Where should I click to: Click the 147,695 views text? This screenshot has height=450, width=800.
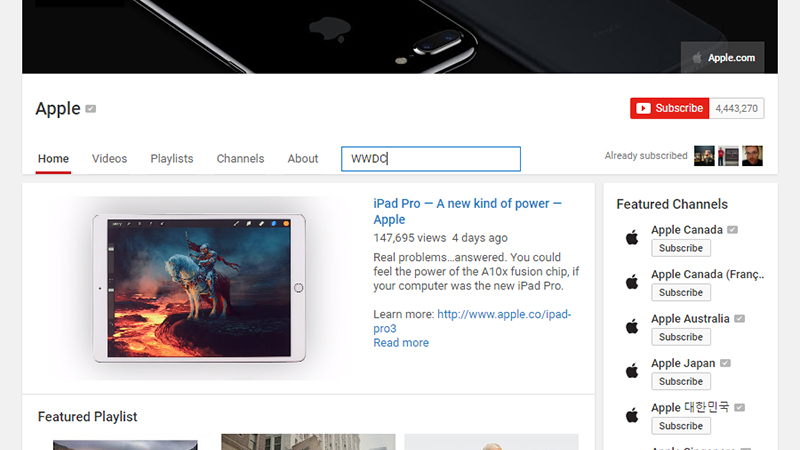click(x=410, y=238)
